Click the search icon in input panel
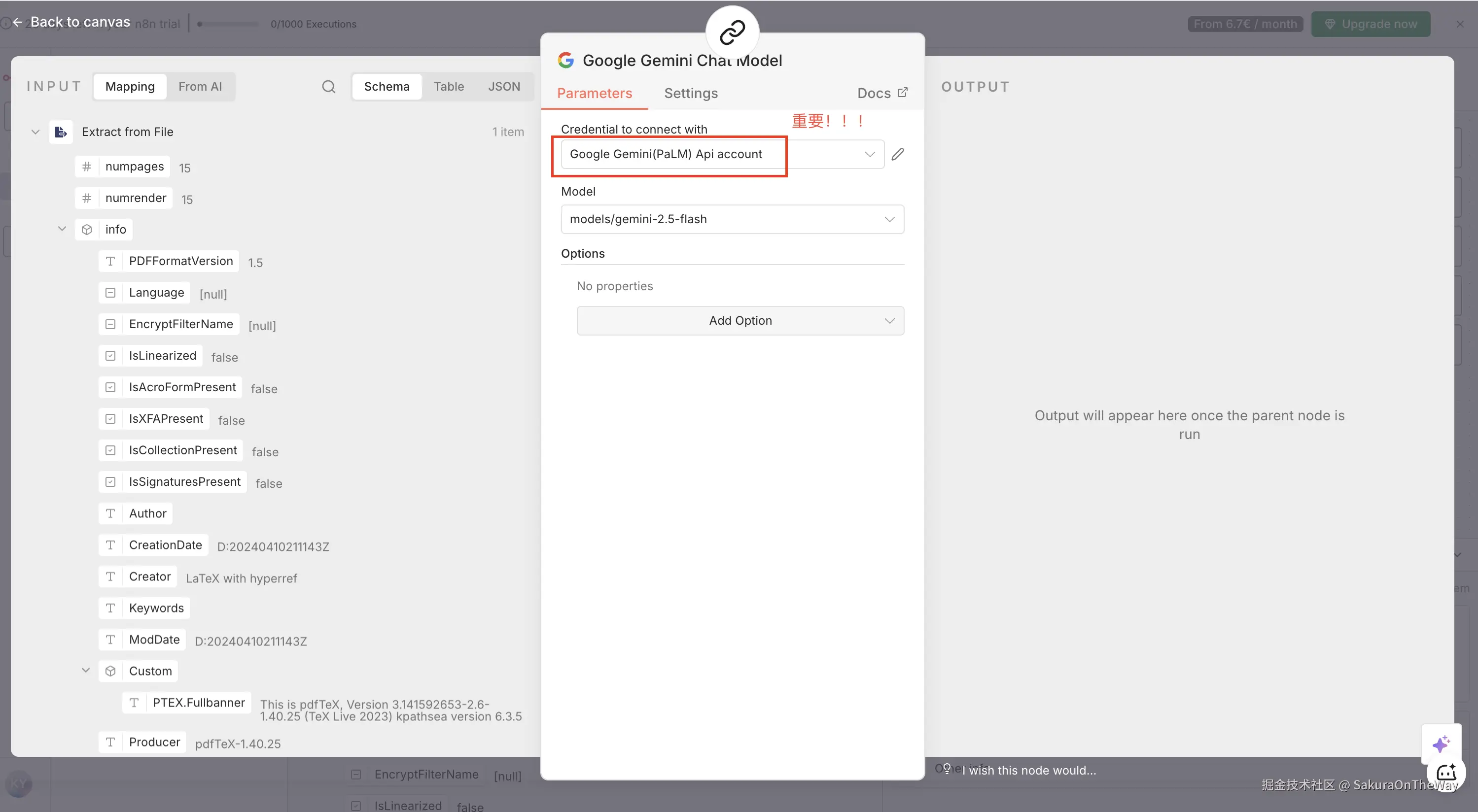 (x=328, y=87)
